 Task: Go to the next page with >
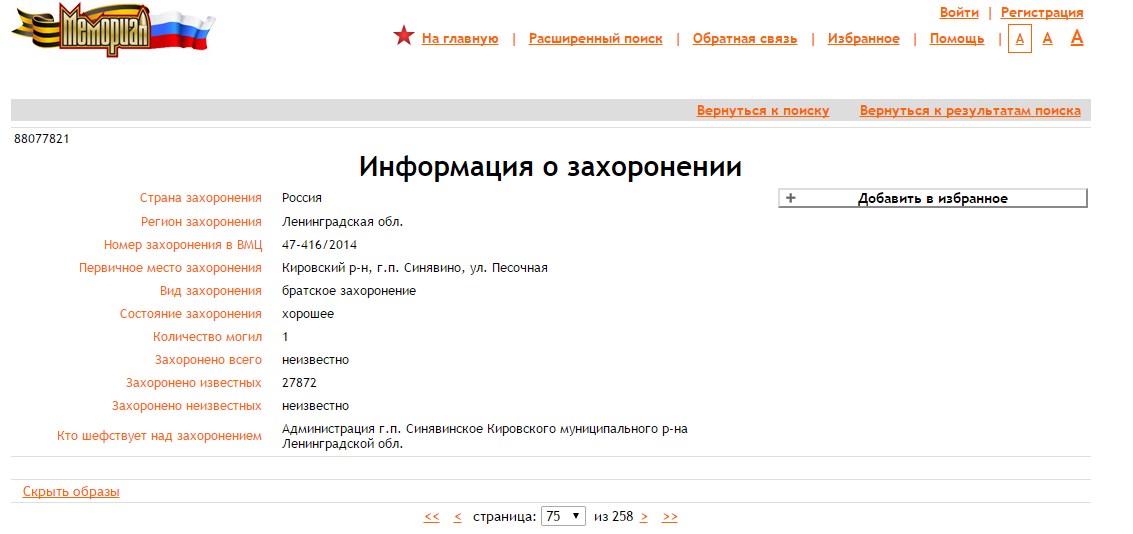click(x=644, y=517)
